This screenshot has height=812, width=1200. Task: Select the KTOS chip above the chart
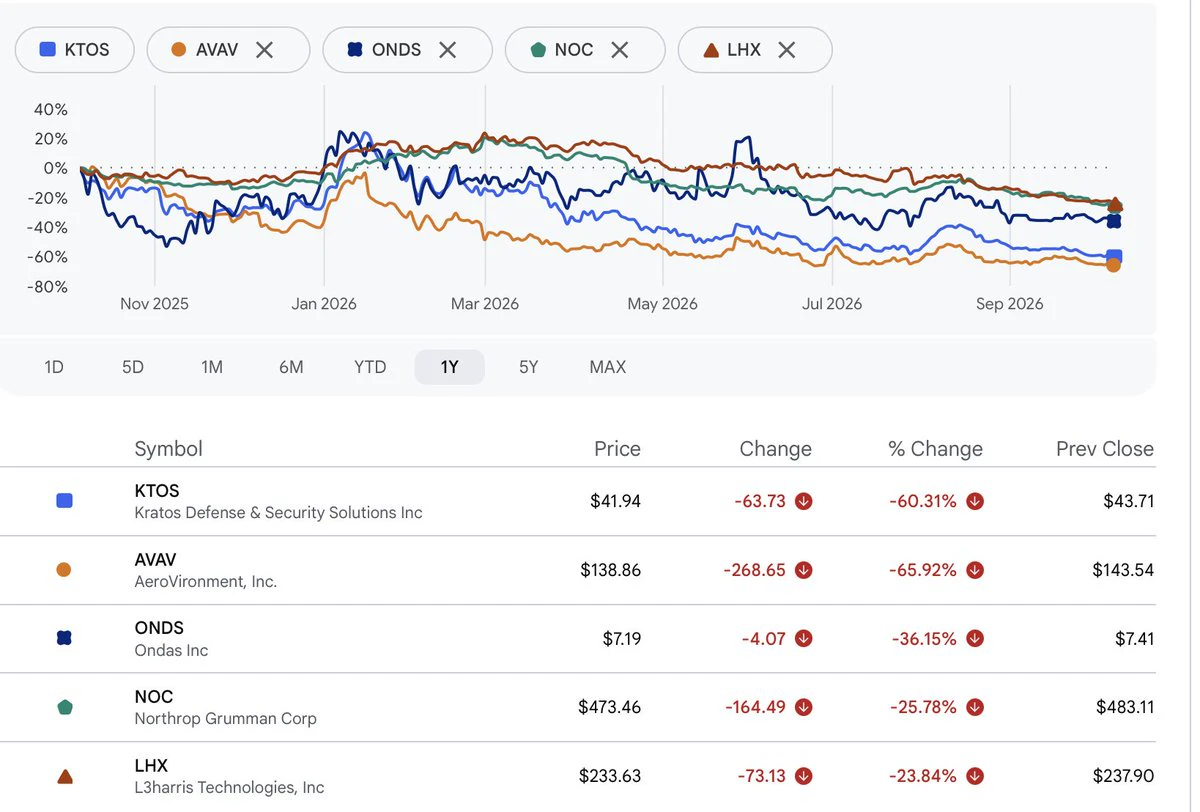pyautogui.click(x=75, y=50)
